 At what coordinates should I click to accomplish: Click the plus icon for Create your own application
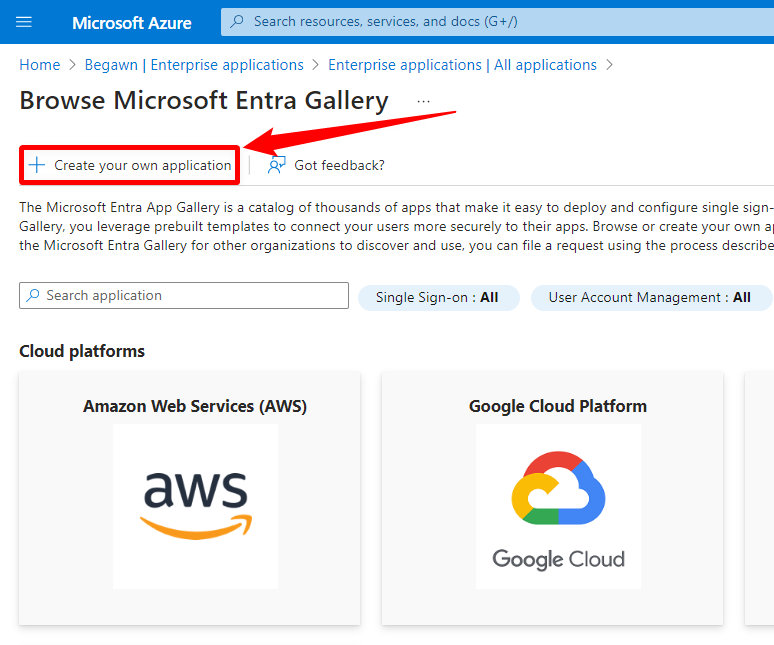click(37, 165)
